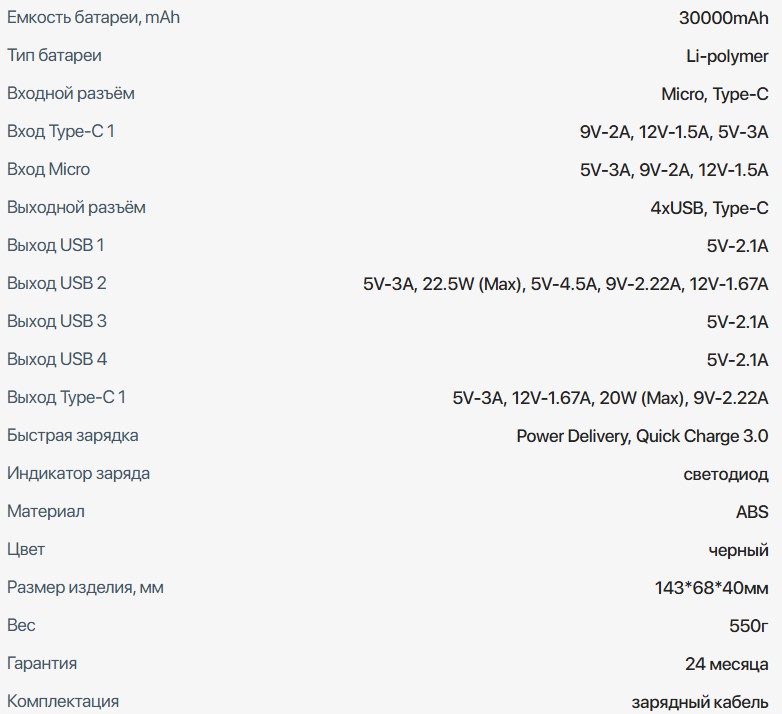Click the 'зарядный кабель' package contents value
Viewport: 782px width, 714px height.
tap(700, 702)
